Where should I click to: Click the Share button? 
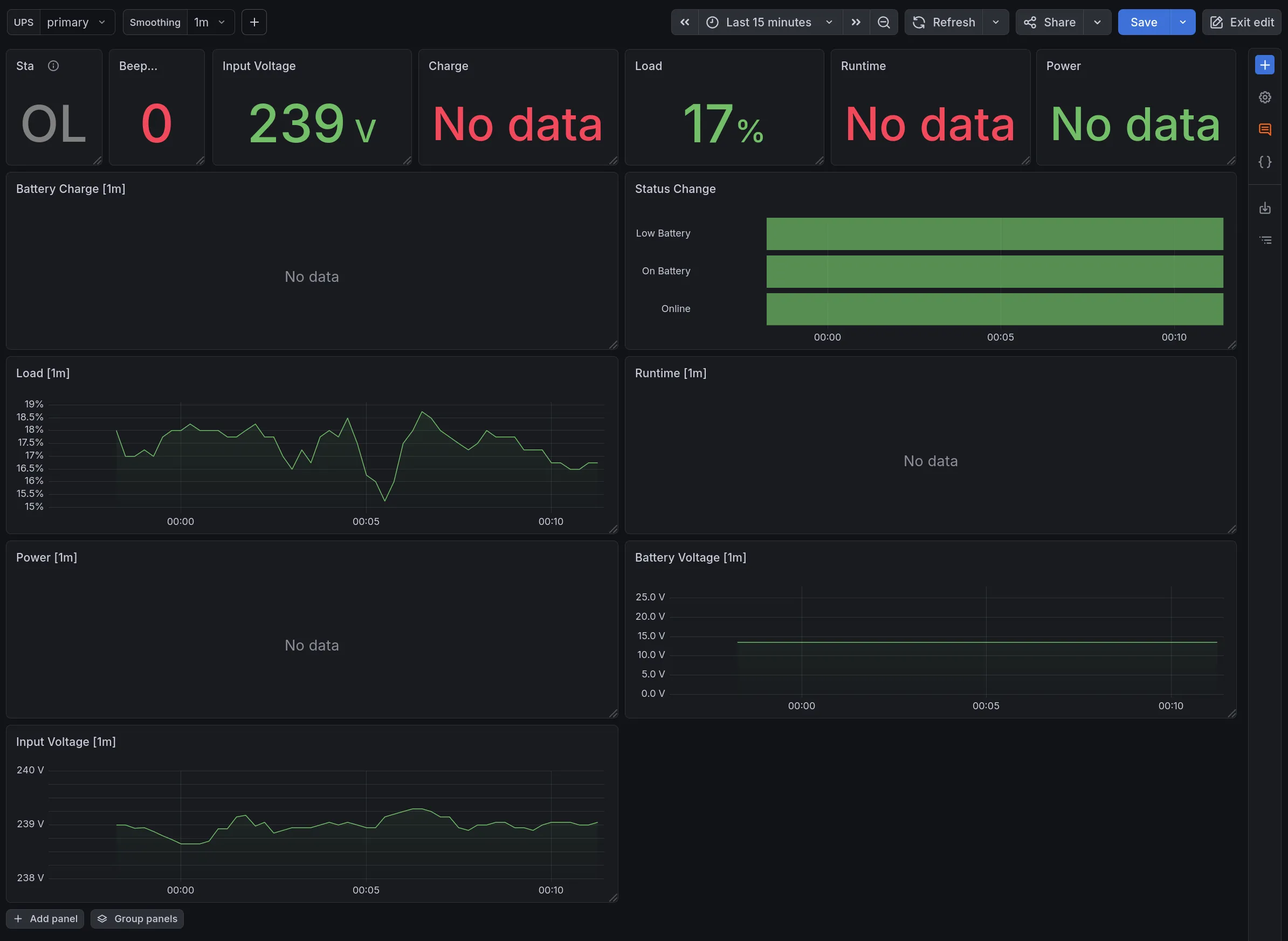point(1049,22)
